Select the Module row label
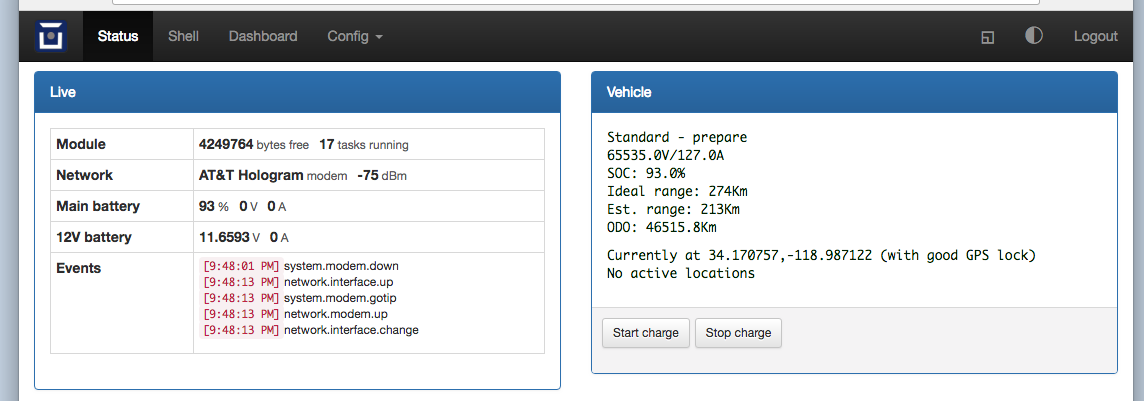Viewport: 1144px width, 401px height. [x=81, y=144]
